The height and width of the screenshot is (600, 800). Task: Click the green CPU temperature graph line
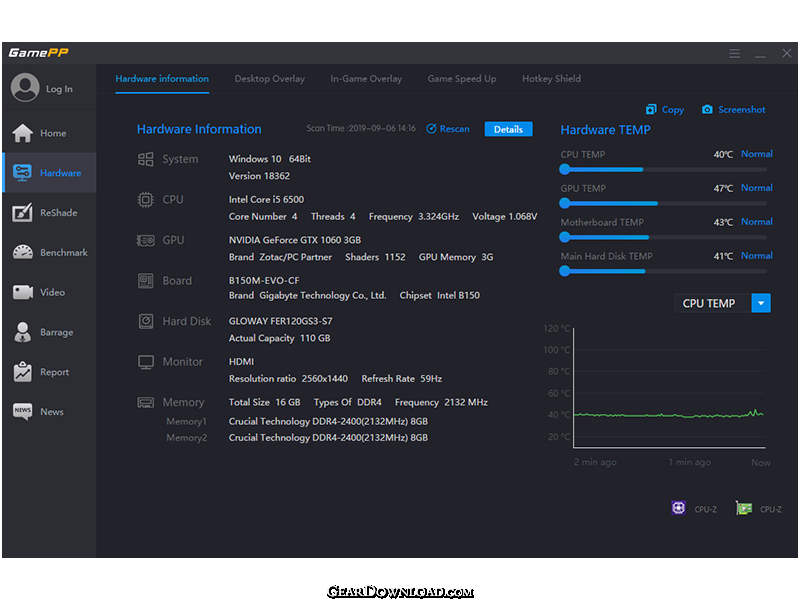[x=668, y=415]
